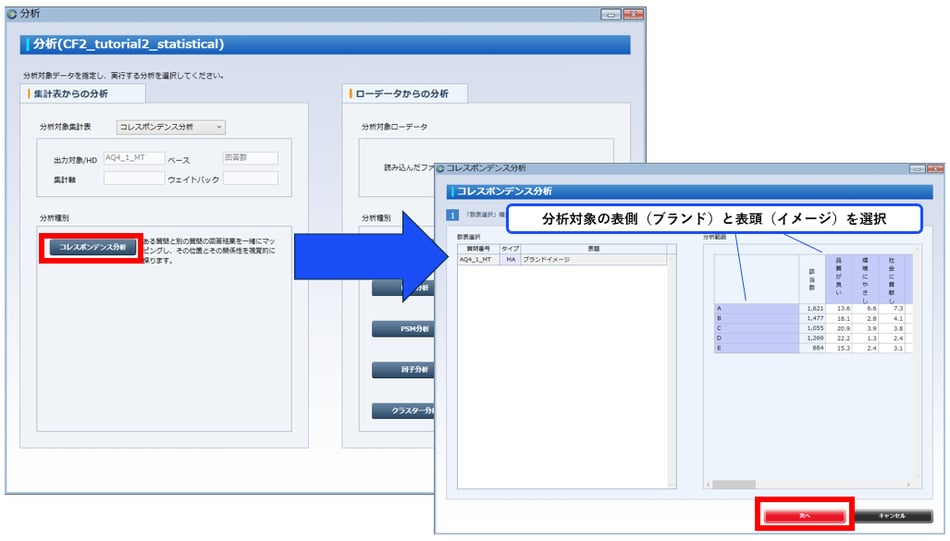950x541 pixels.
Task: Click the 因子分析 button in the 分析 window
Action: point(403,370)
